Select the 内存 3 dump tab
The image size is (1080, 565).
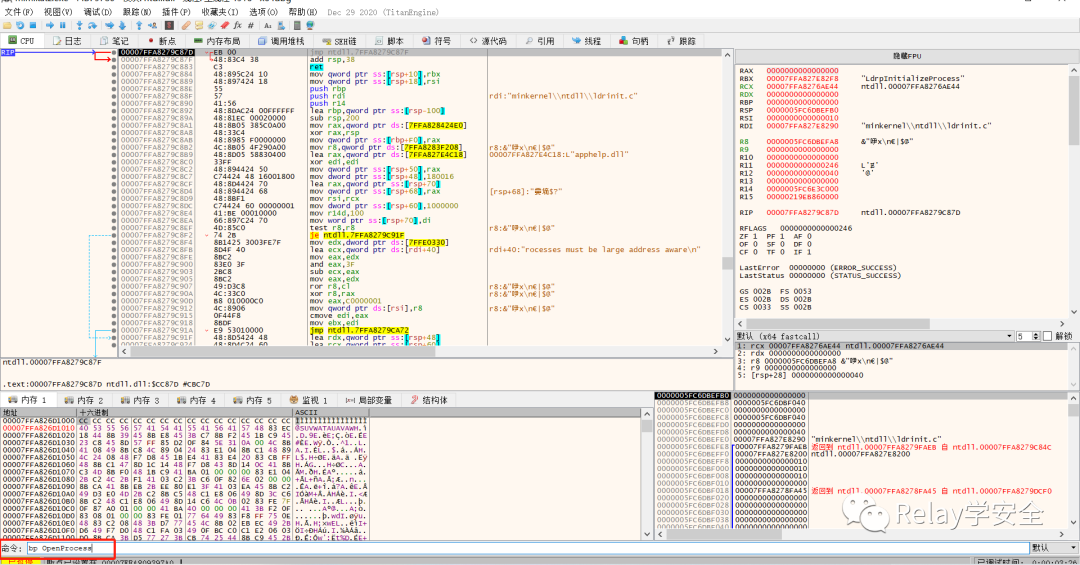coord(140,400)
